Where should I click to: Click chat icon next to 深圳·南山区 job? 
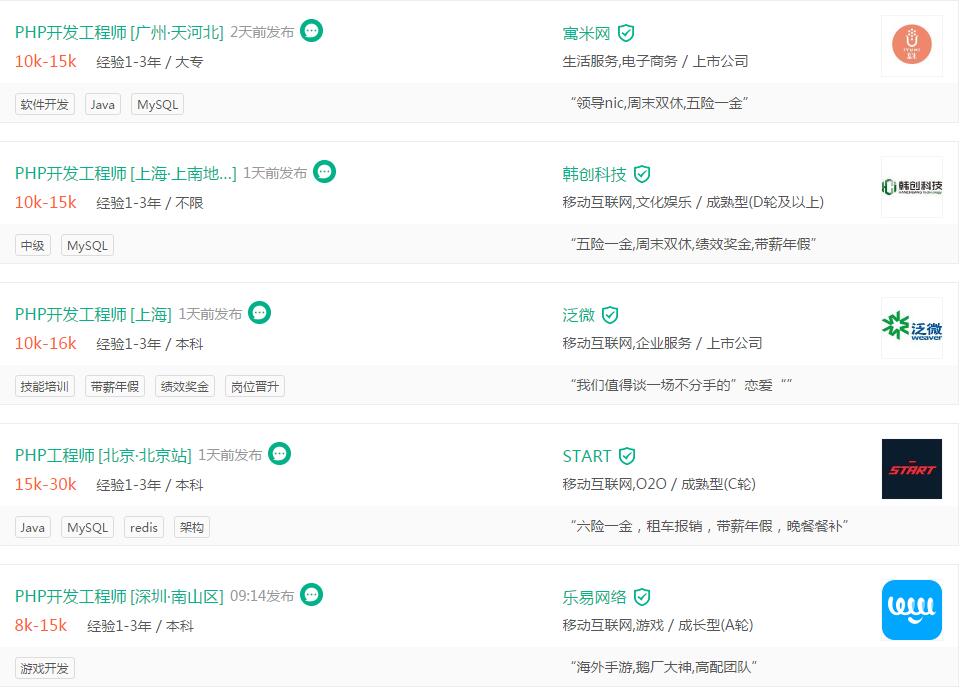[312, 595]
